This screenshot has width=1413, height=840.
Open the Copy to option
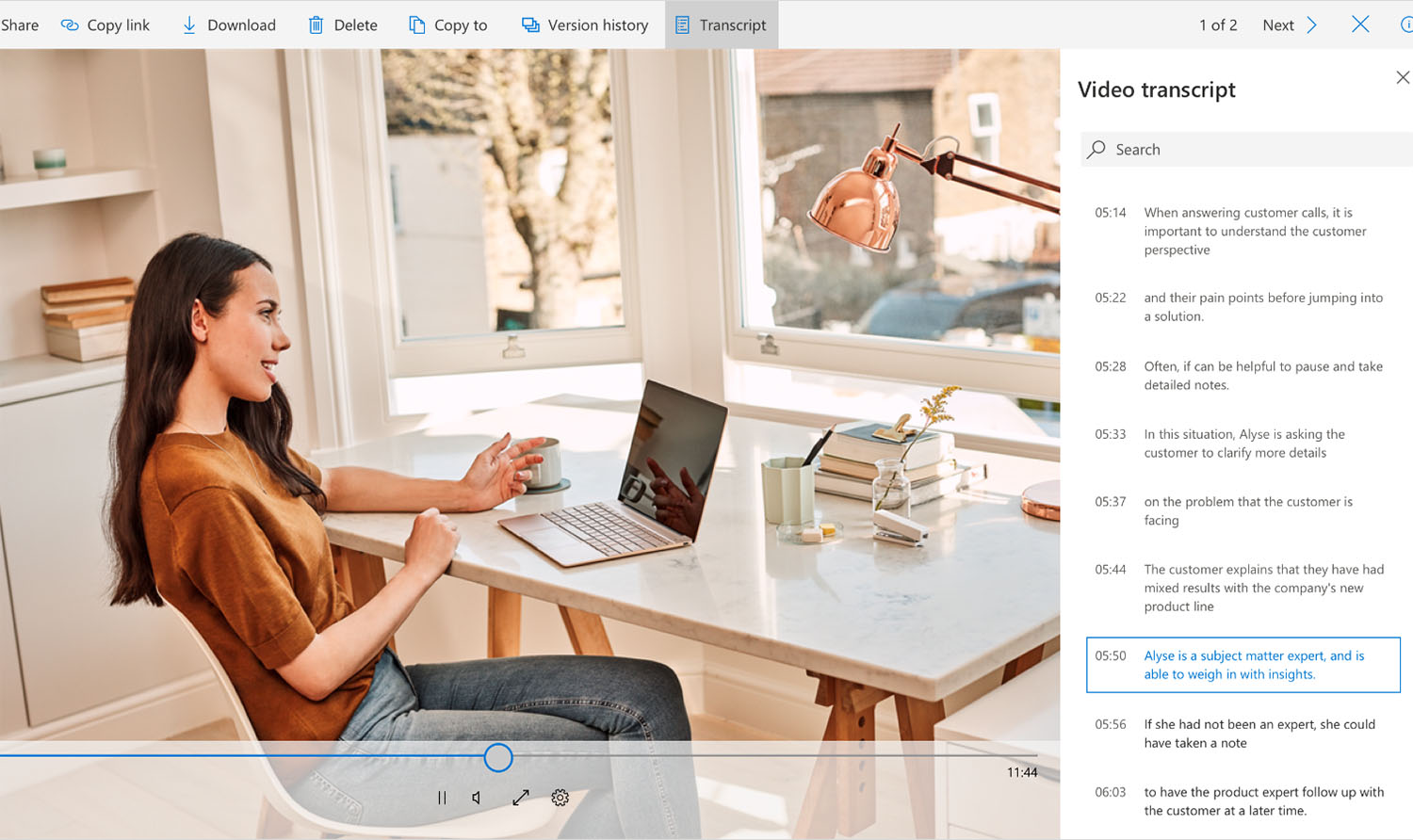tap(448, 25)
